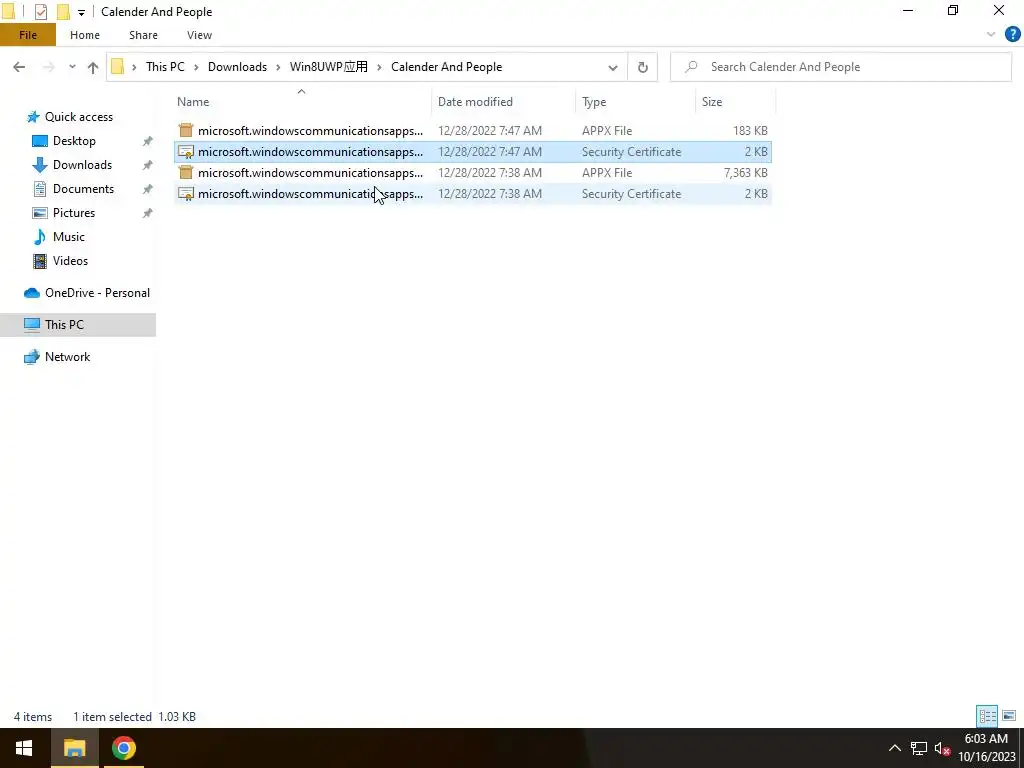Click the certificate icon of the 7:38 AM file
The height and width of the screenshot is (768, 1024).
tap(186, 193)
